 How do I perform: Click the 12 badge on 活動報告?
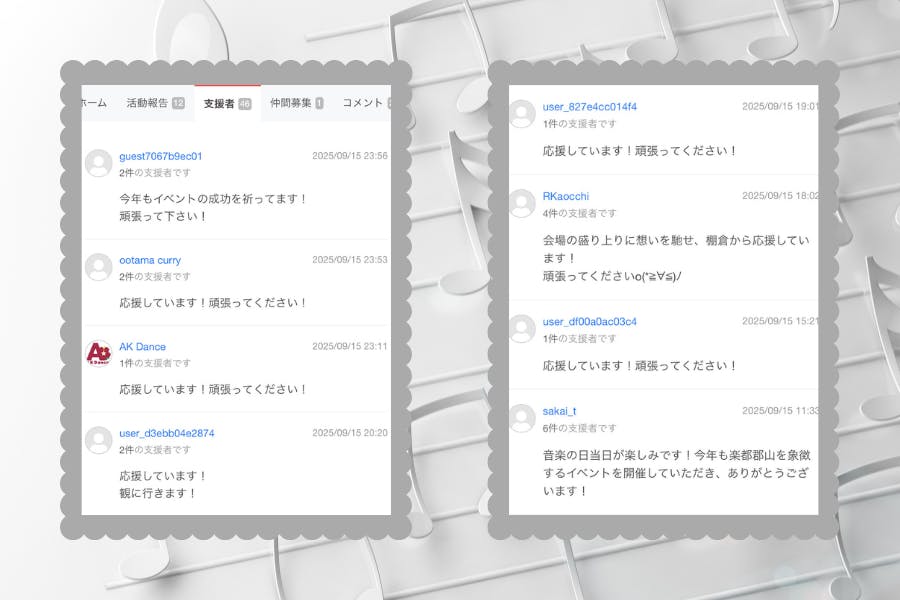178,103
